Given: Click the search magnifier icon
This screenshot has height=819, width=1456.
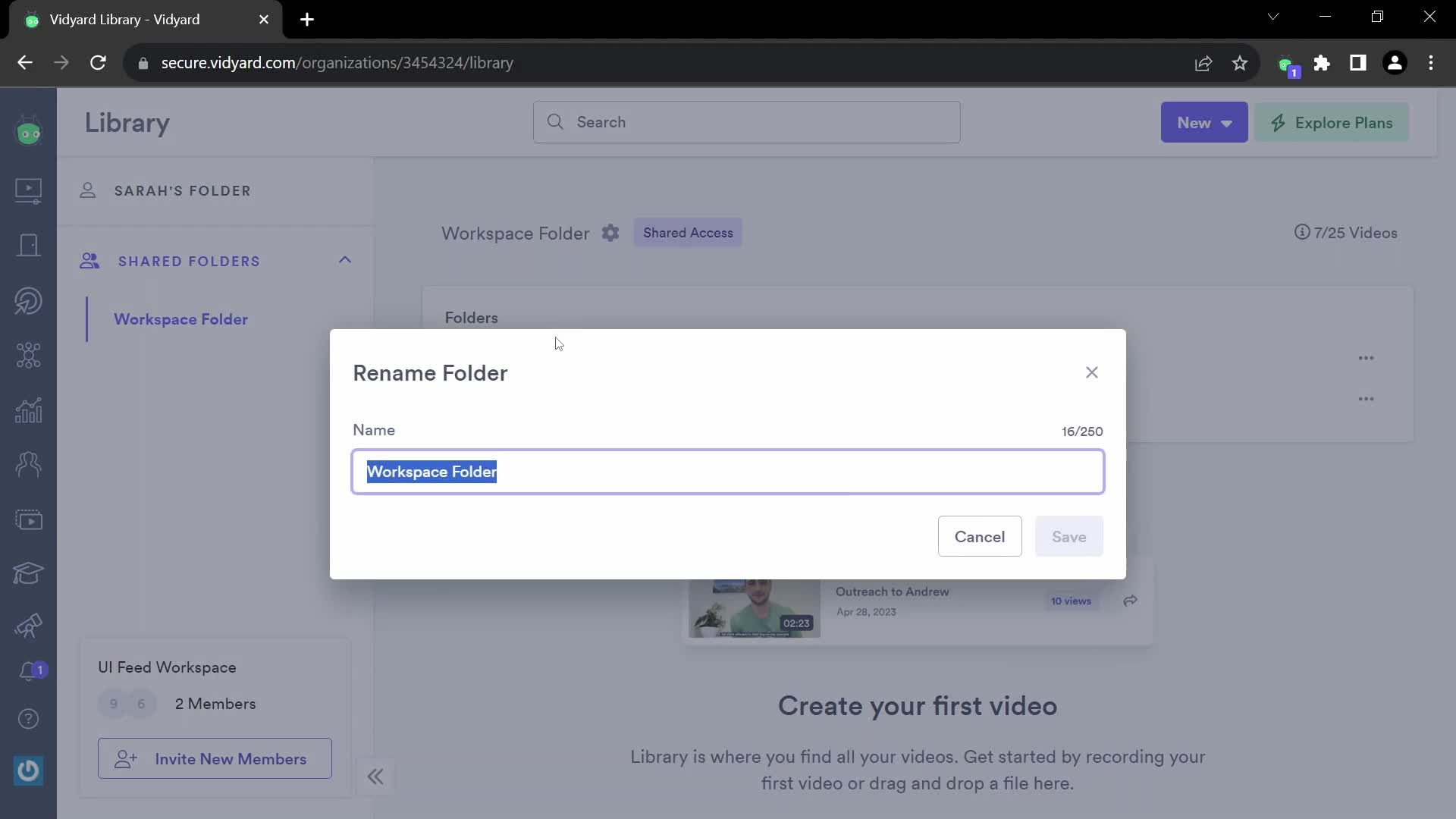Looking at the screenshot, I should [x=555, y=122].
